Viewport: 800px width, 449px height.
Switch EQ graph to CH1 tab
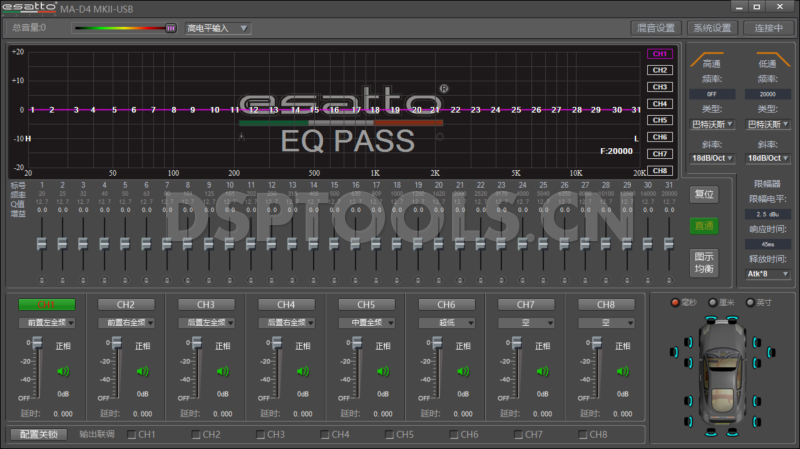660,54
